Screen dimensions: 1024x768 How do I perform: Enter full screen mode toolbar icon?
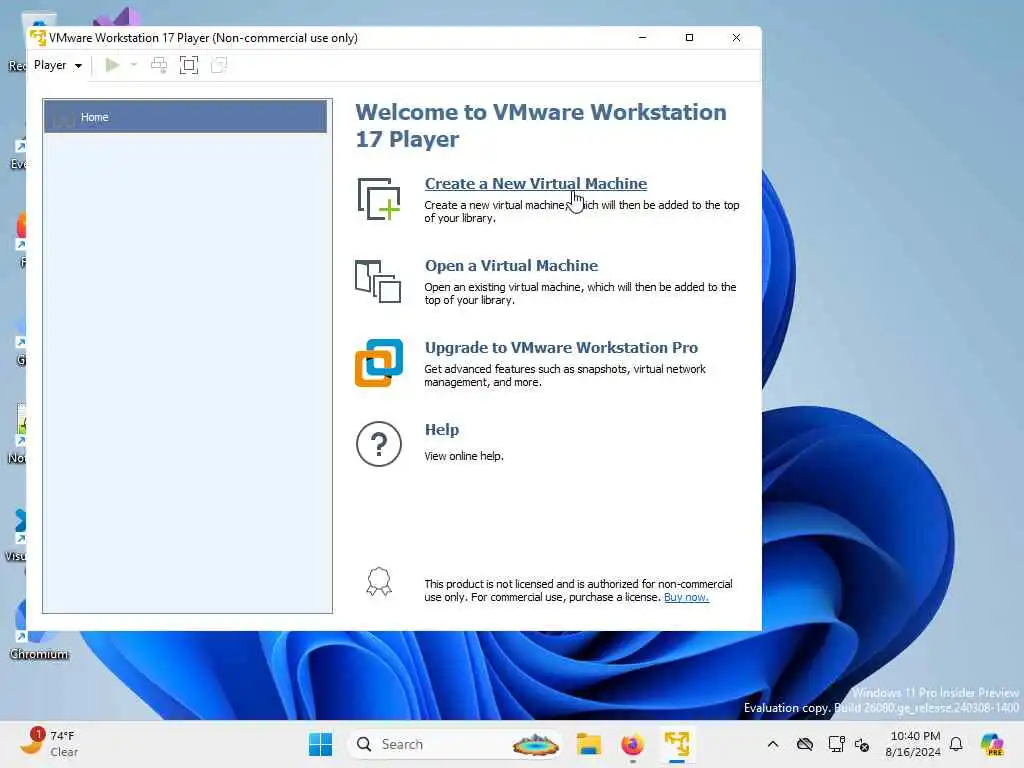tap(189, 65)
